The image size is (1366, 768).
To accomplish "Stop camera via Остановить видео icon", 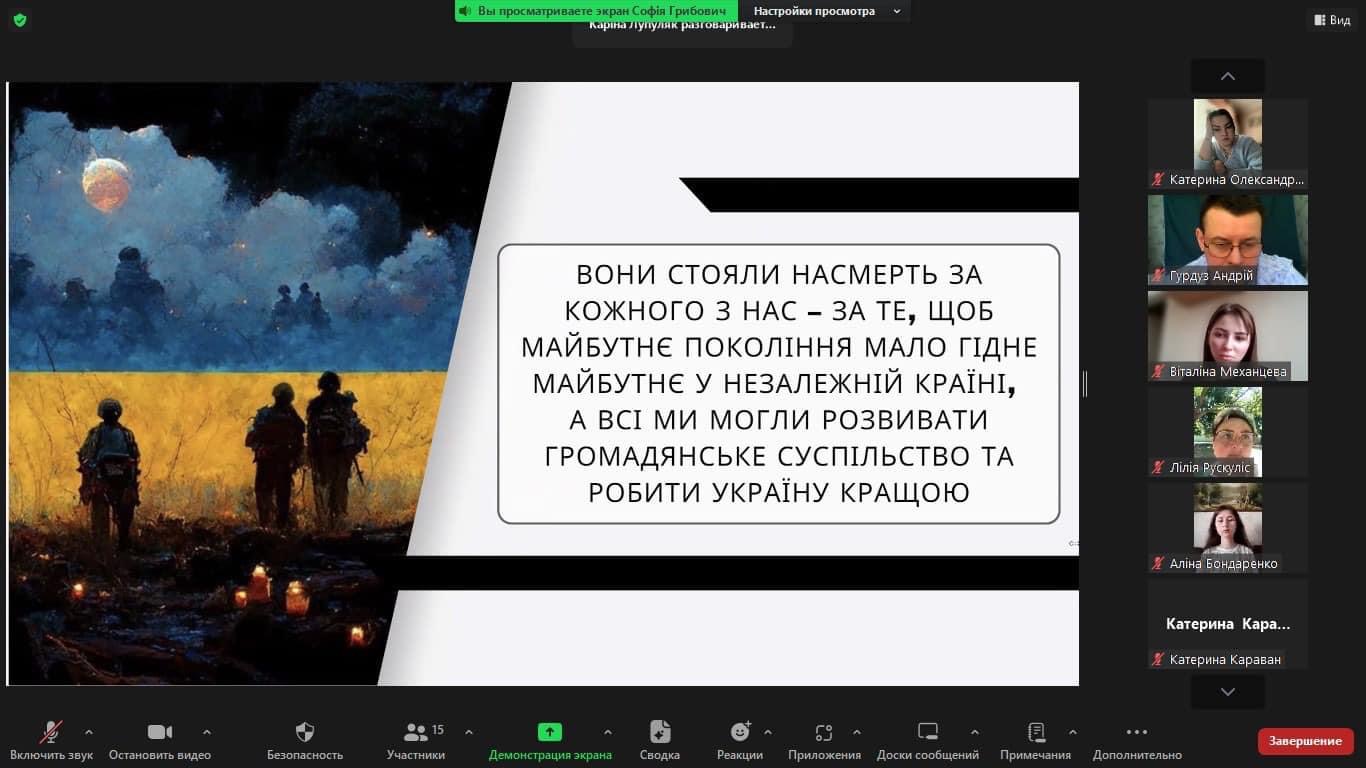I will [160, 732].
